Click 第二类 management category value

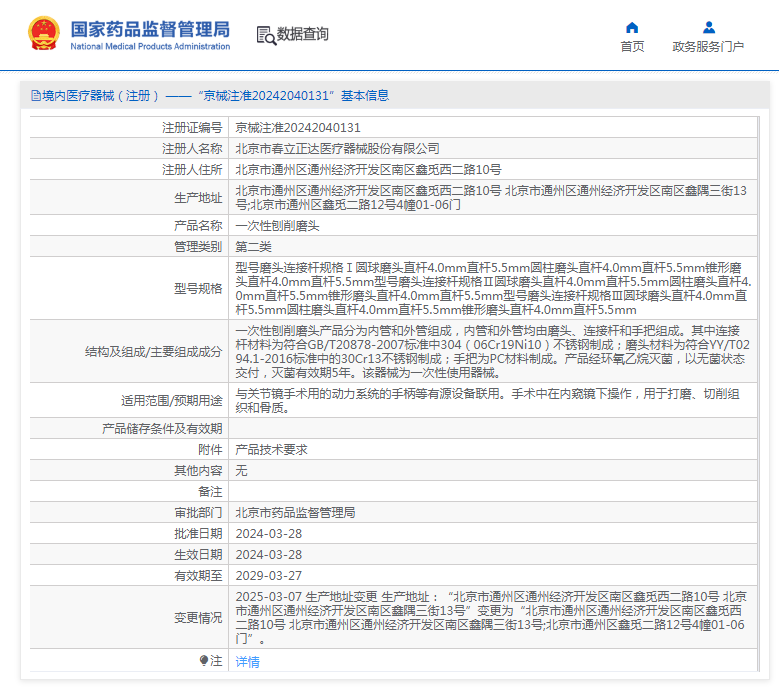pyautogui.click(x=253, y=247)
